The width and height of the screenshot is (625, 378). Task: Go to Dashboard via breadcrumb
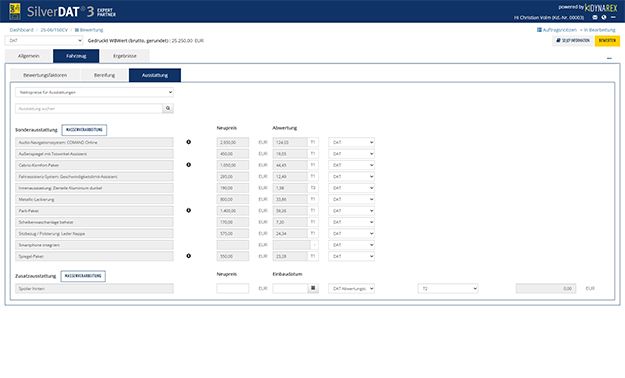[x=22, y=30]
